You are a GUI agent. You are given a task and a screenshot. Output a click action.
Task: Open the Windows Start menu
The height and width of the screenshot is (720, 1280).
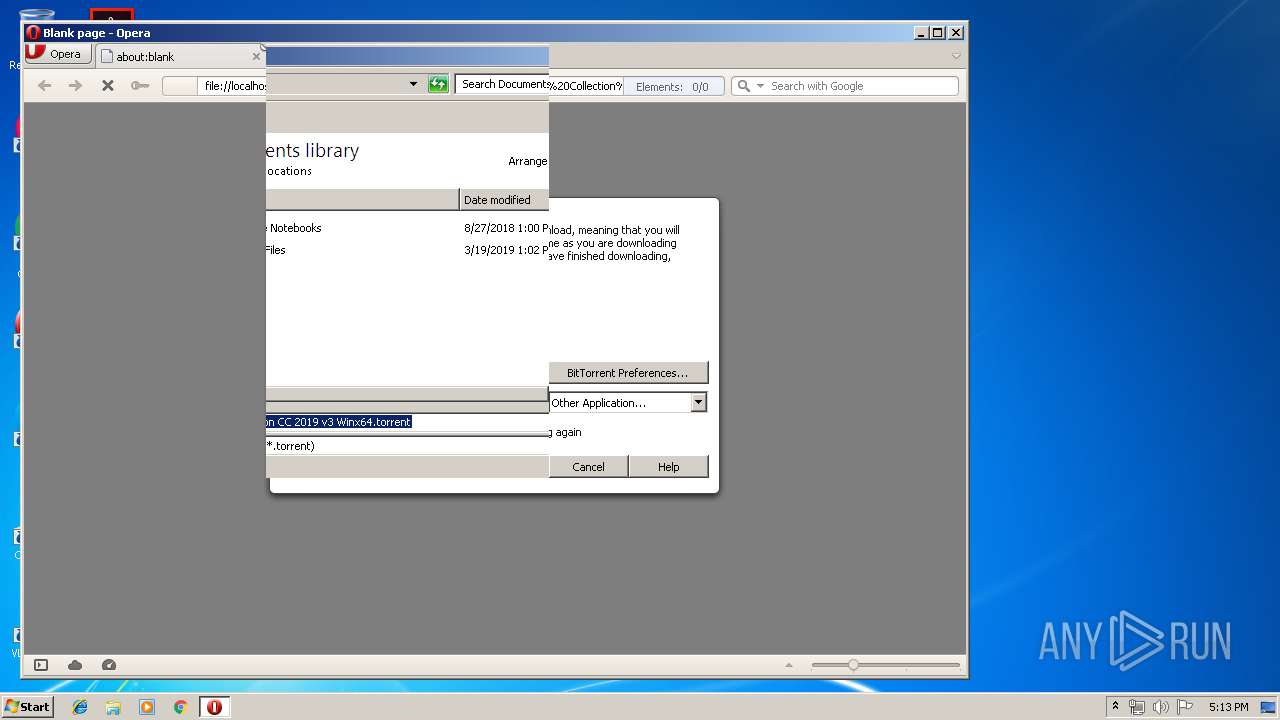(27, 706)
